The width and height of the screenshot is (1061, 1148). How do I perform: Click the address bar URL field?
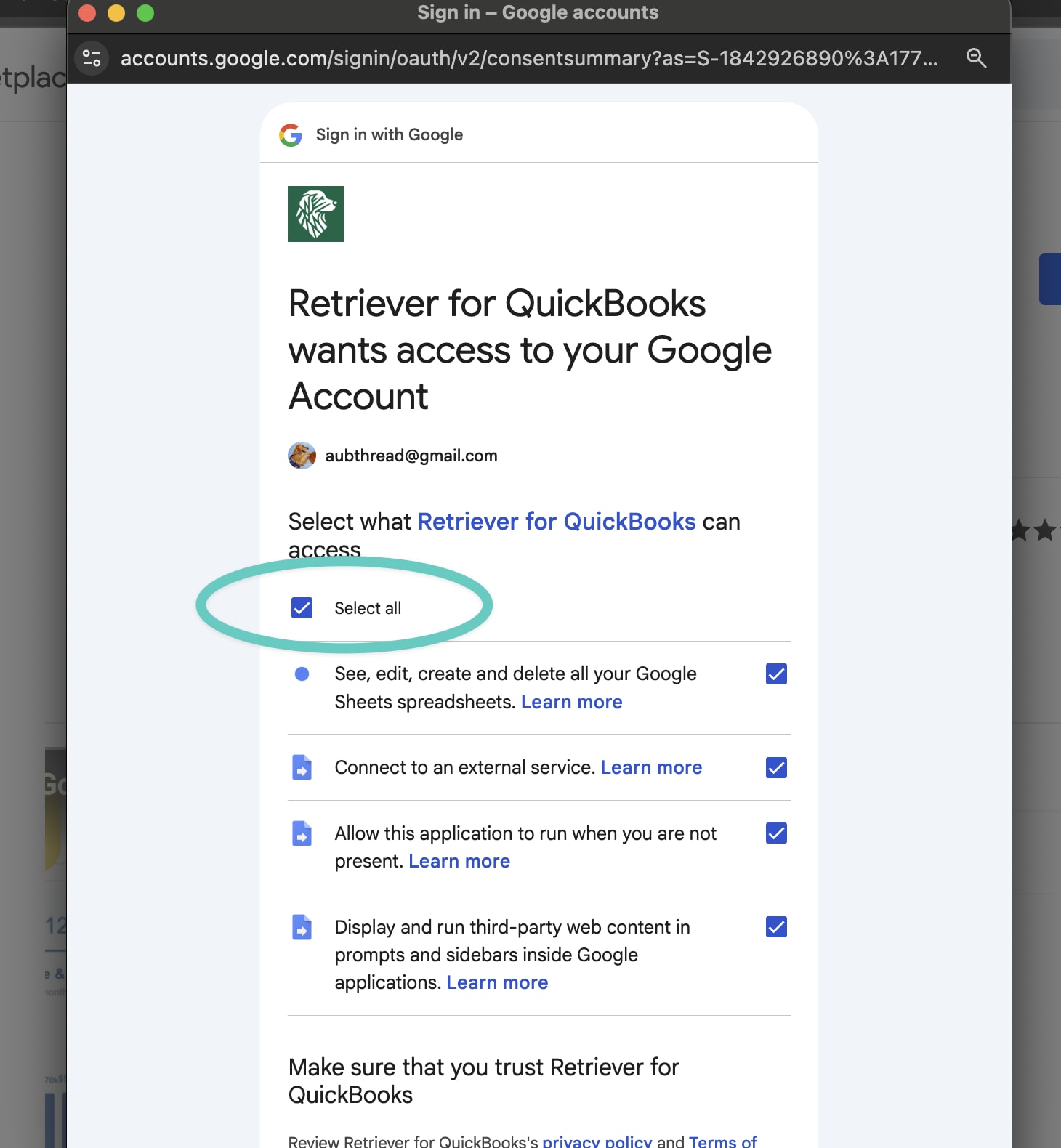coord(529,58)
